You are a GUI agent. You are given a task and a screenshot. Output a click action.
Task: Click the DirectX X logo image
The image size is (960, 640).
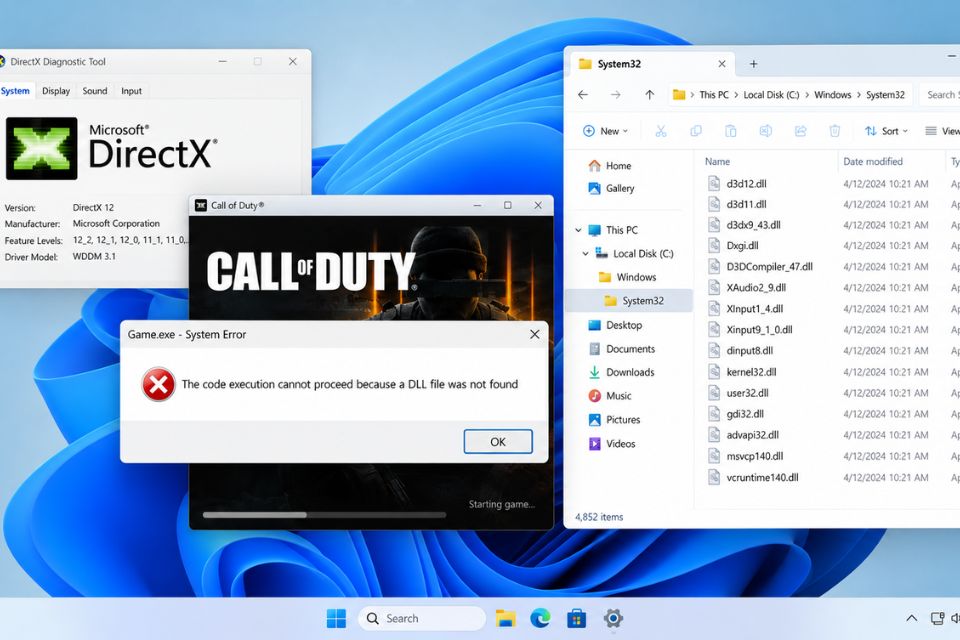pos(42,149)
